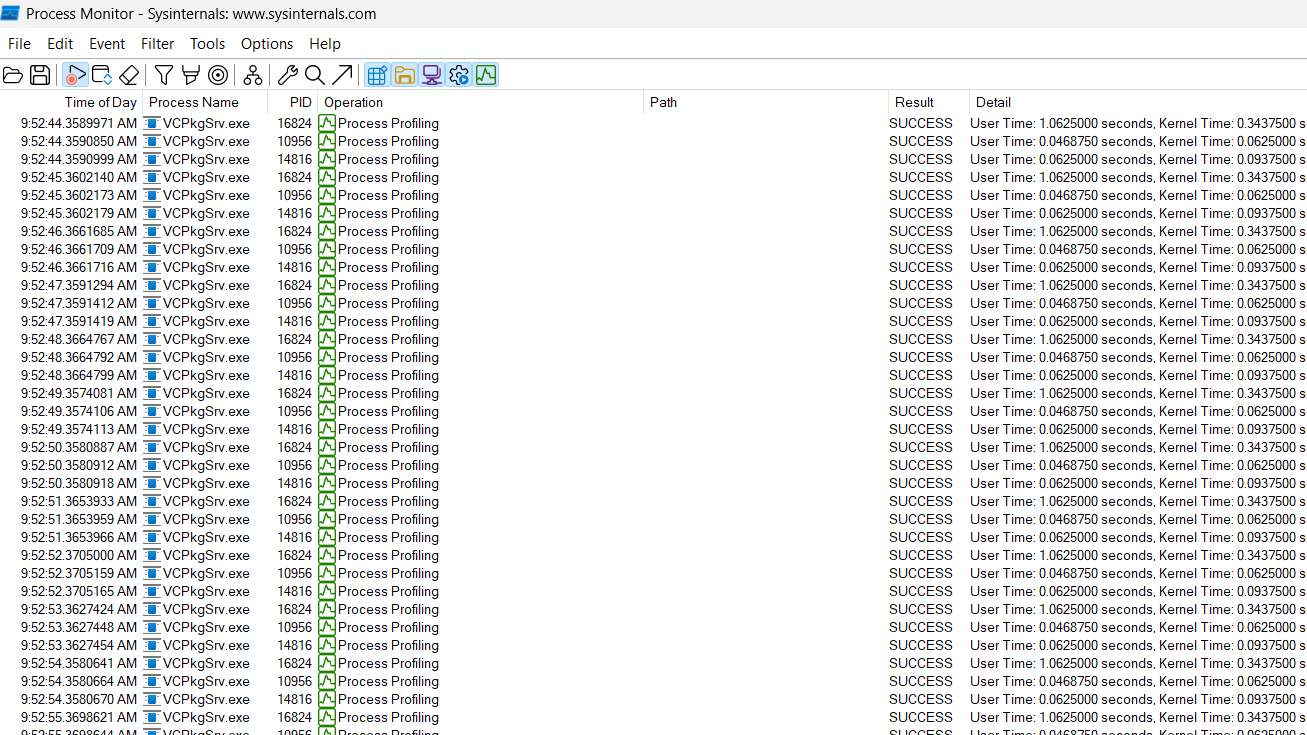Open the Filter dialog funnel icon
Screen dimensions: 1307x735
pyautogui.click(x=164, y=75)
